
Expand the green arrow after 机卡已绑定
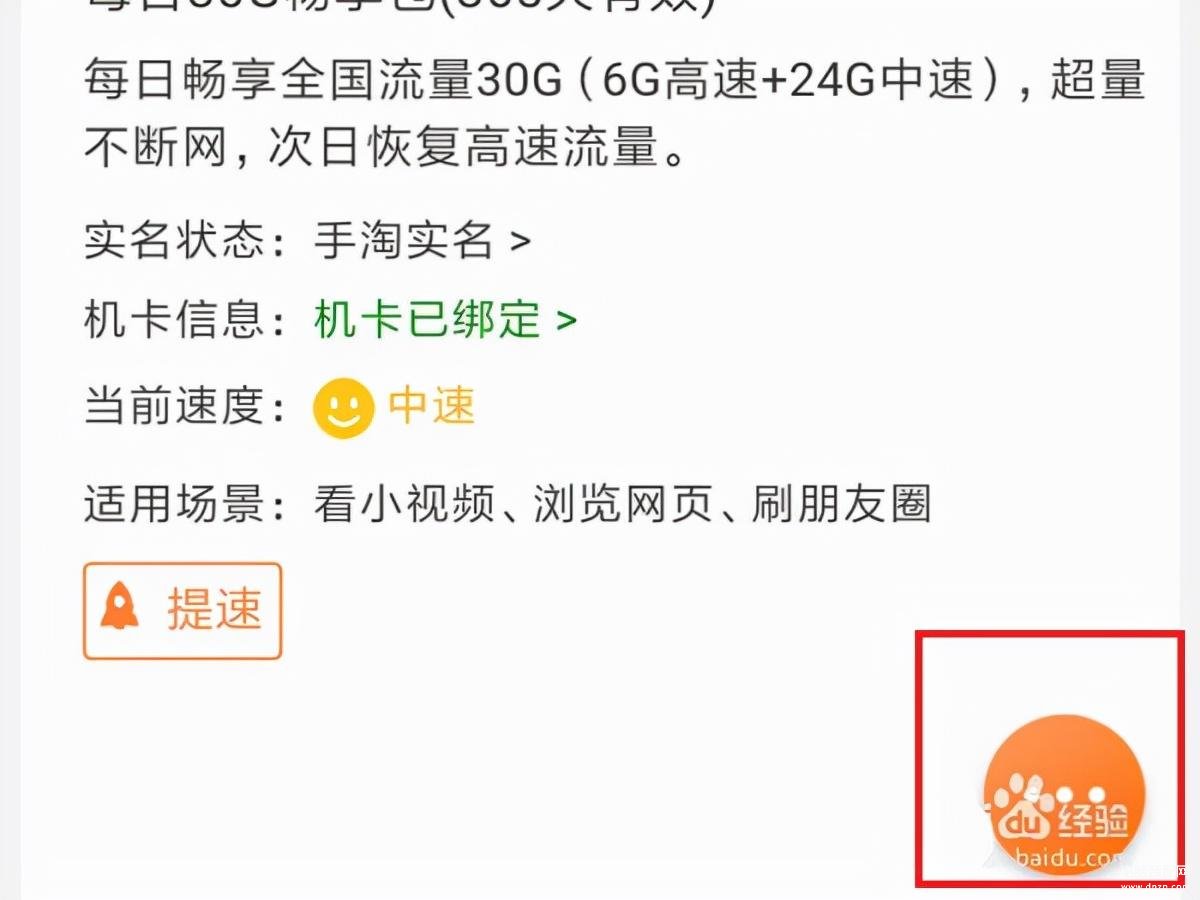pos(566,321)
